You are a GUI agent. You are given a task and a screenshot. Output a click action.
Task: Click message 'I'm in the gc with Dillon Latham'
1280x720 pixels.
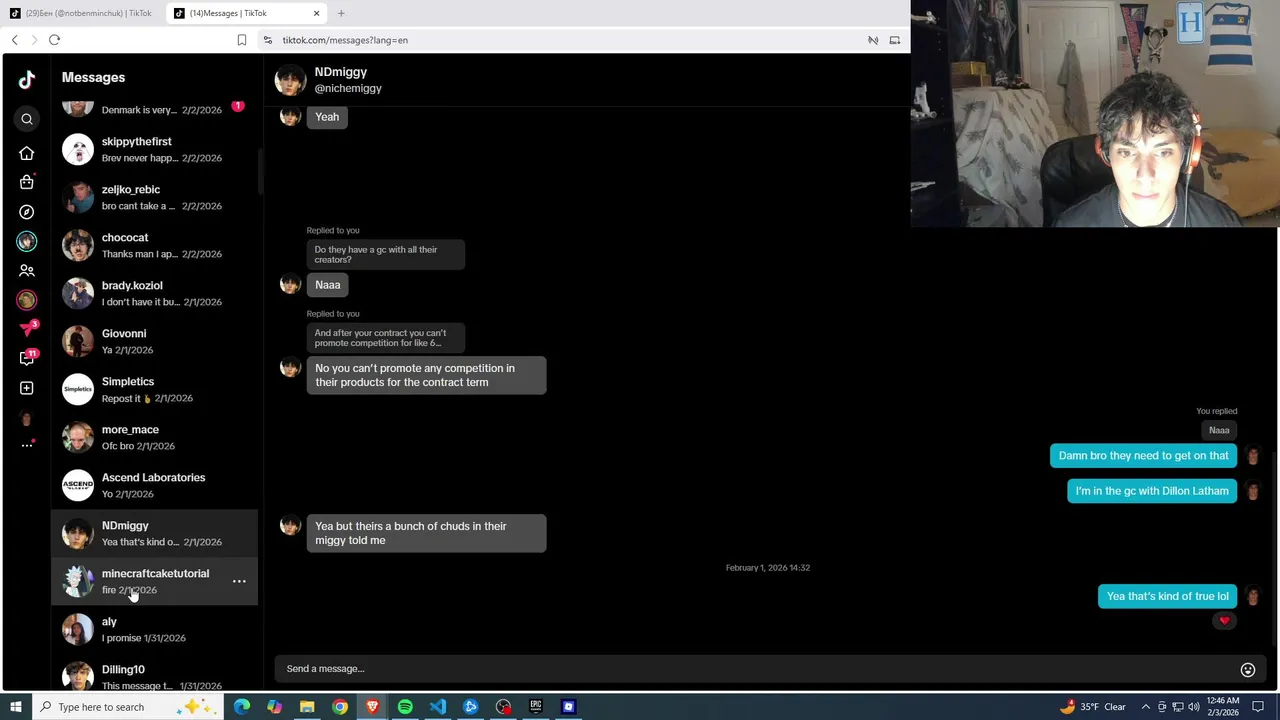1152,491
